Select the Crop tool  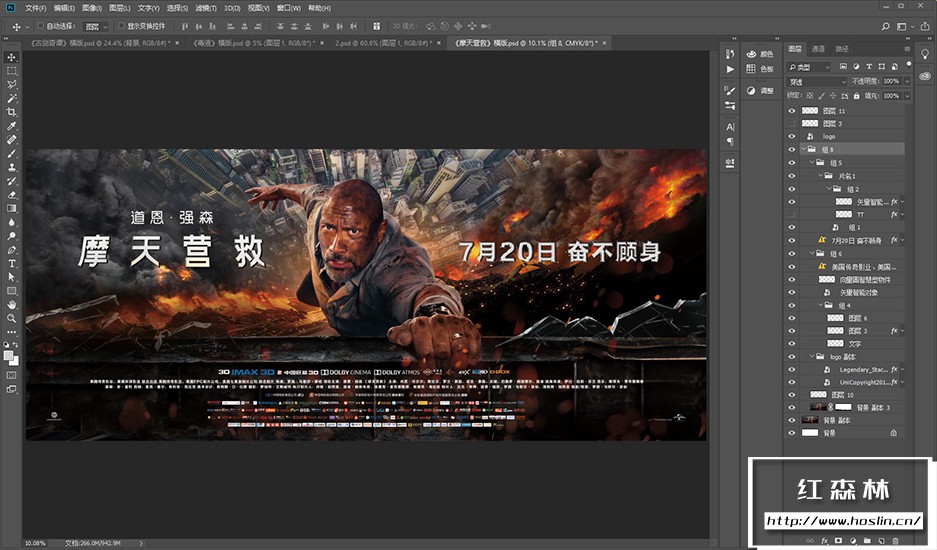click(11, 112)
